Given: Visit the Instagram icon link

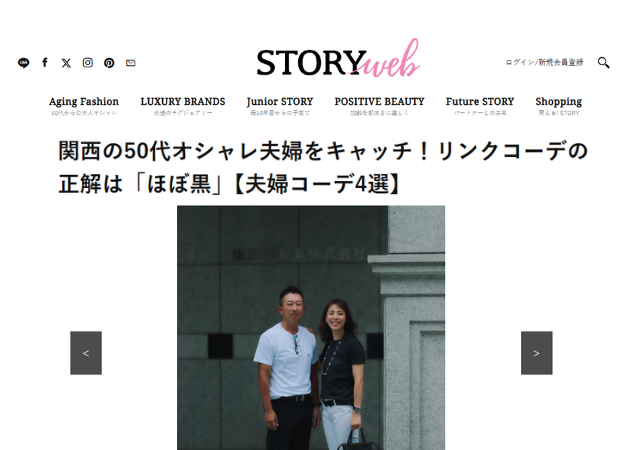Looking at the screenshot, I should tap(88, 62).
